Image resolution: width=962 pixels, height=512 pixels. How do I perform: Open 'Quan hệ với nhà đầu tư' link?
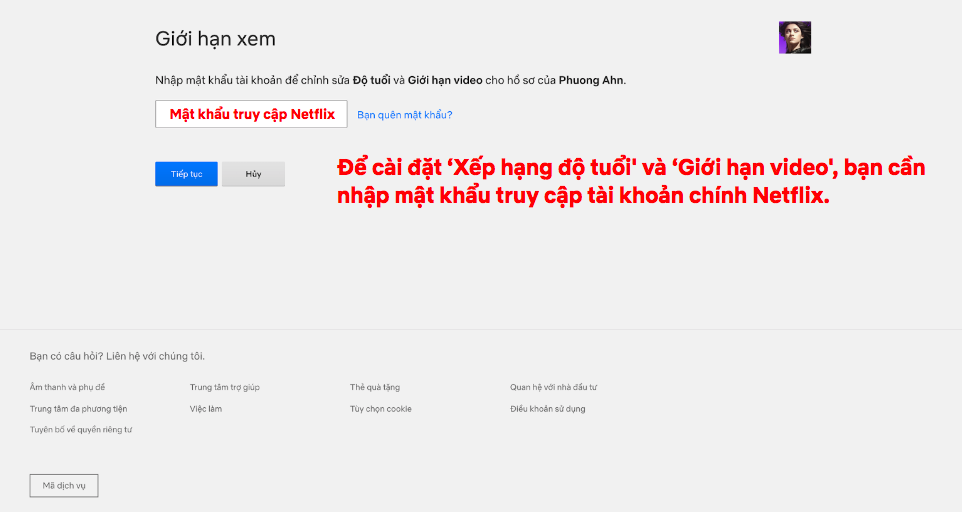click(553, 388)
